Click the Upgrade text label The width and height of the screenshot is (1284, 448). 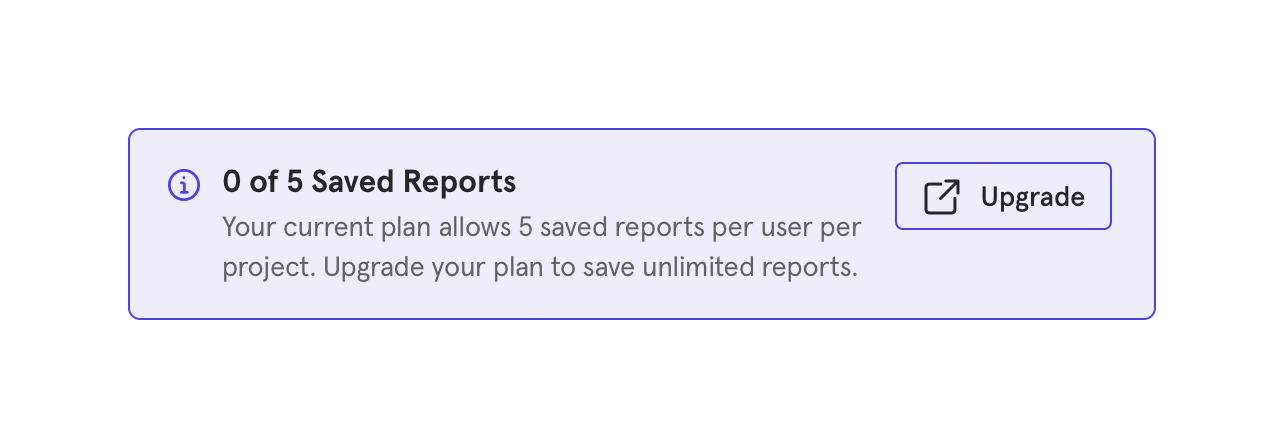click(x=1032, y=197)
